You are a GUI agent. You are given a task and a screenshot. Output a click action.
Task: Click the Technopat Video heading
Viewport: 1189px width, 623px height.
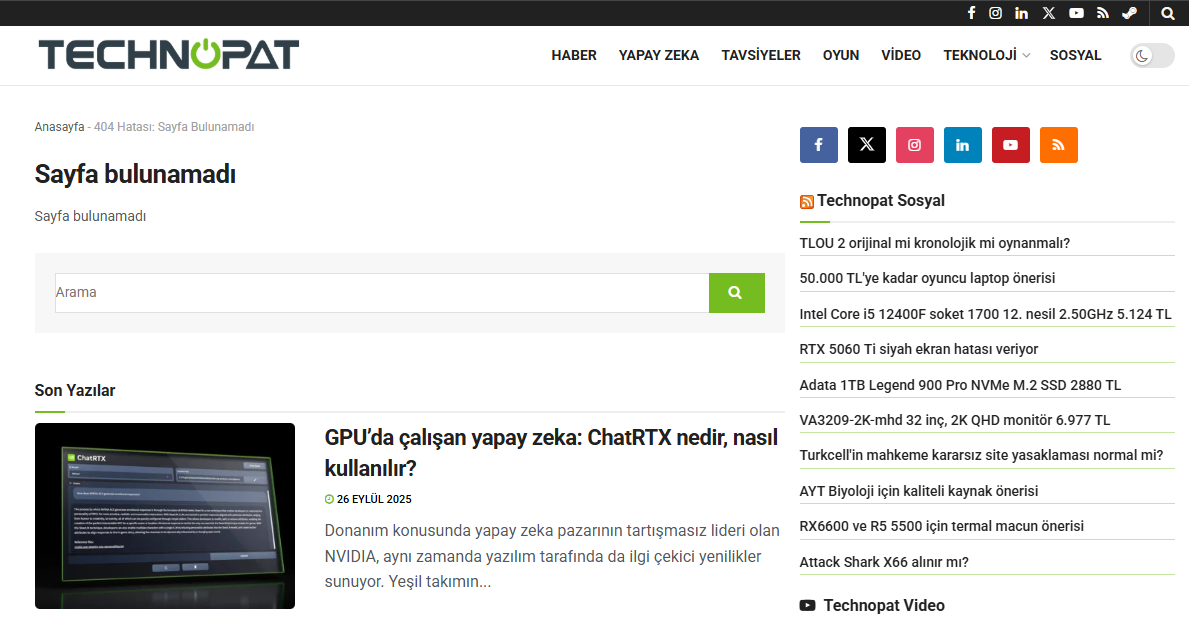884,606
